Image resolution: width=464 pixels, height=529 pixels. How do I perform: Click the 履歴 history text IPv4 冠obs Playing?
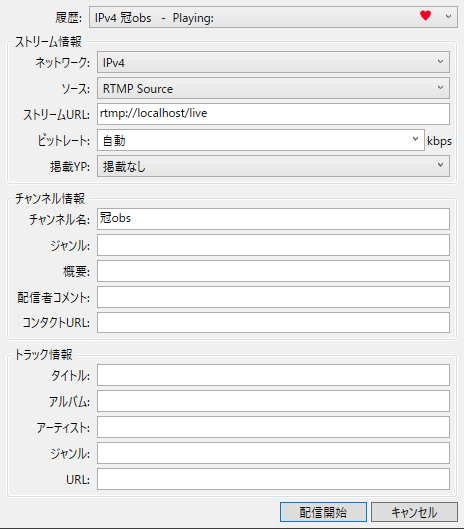tap(154, 18)
